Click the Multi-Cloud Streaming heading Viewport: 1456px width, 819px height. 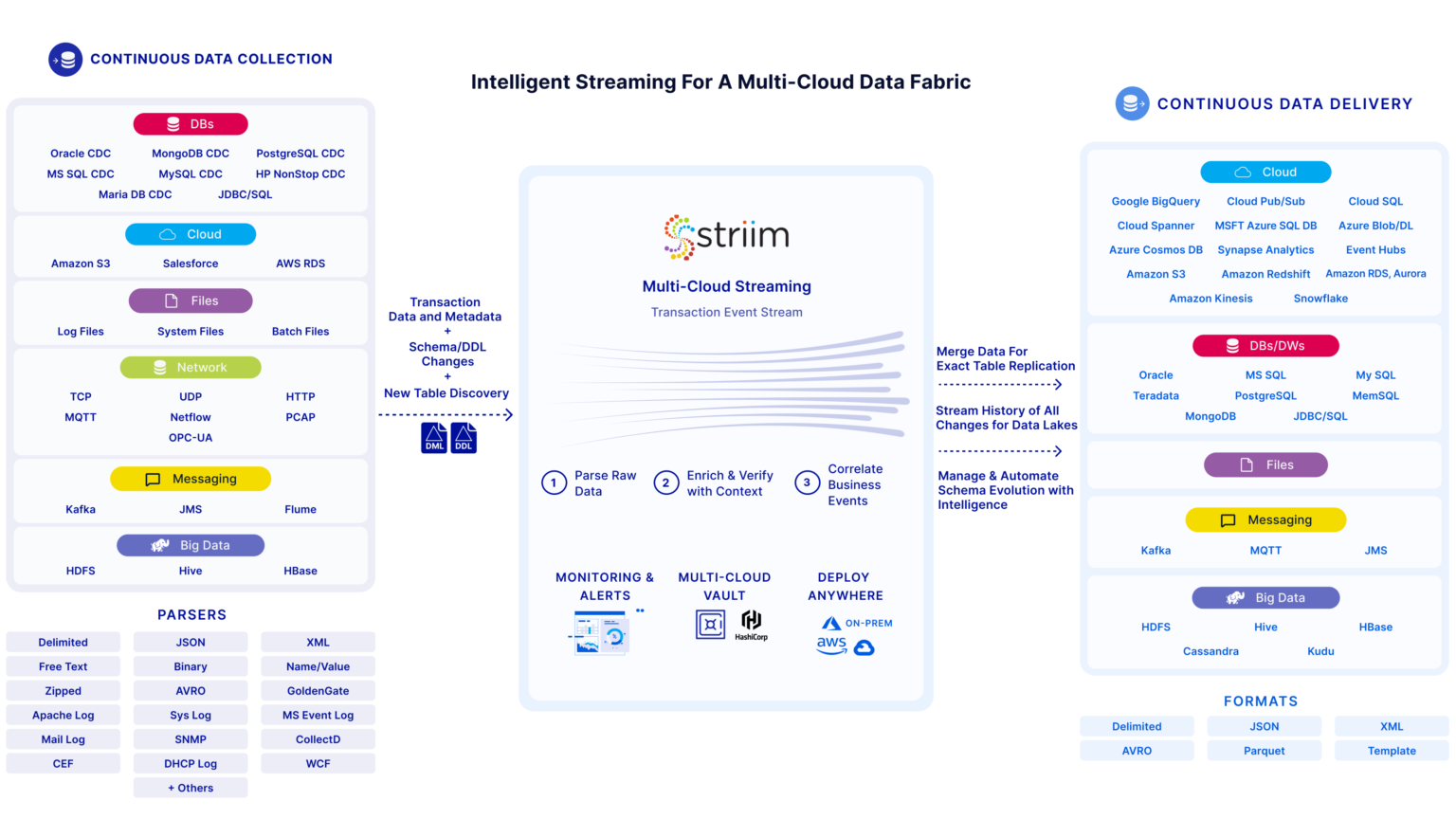[x=727, y=286]
